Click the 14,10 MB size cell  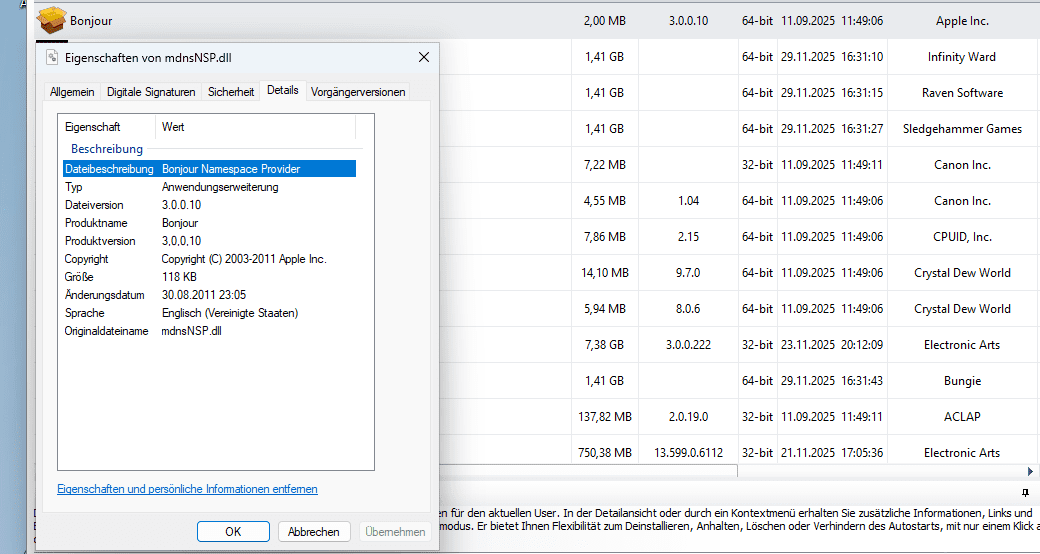click(604, 273)
